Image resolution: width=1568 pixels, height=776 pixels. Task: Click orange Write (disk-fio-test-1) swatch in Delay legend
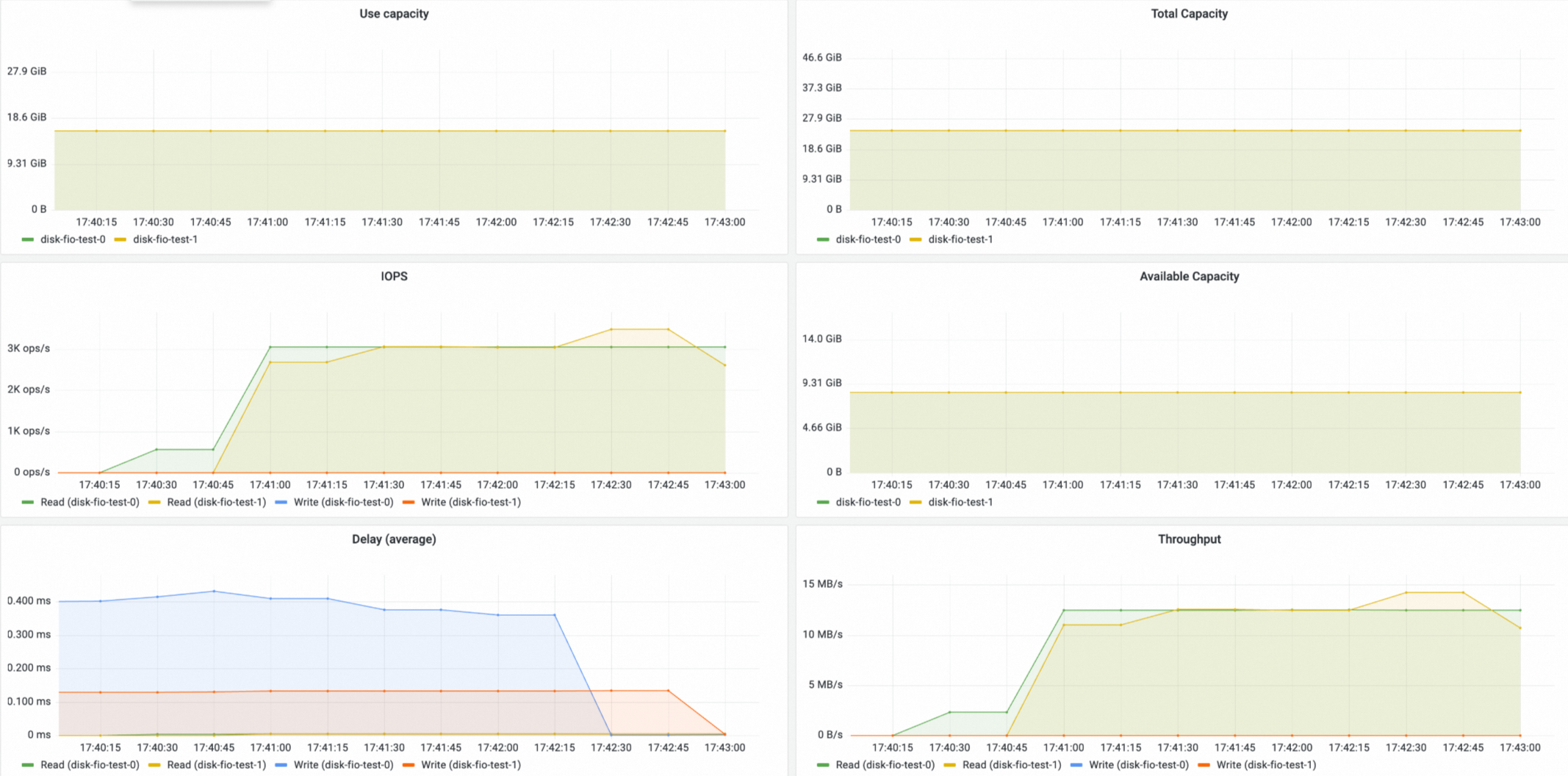(x=409, y=765)
